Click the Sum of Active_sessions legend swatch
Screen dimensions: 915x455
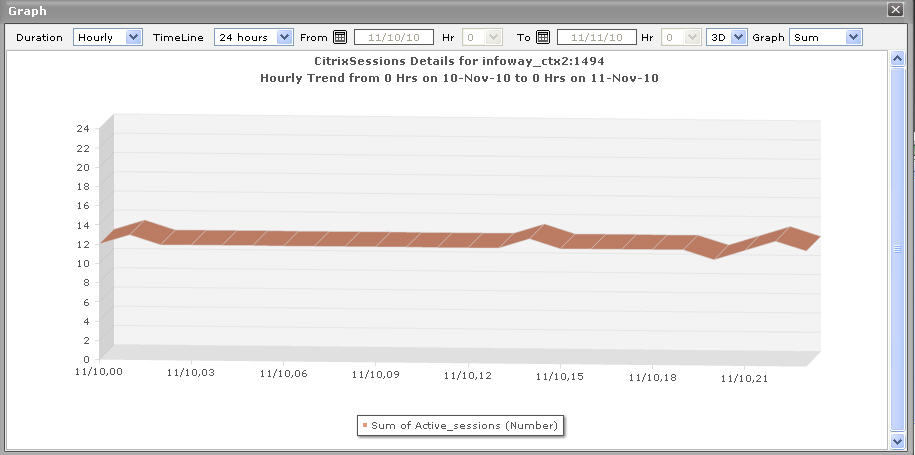tap(365, 425)
